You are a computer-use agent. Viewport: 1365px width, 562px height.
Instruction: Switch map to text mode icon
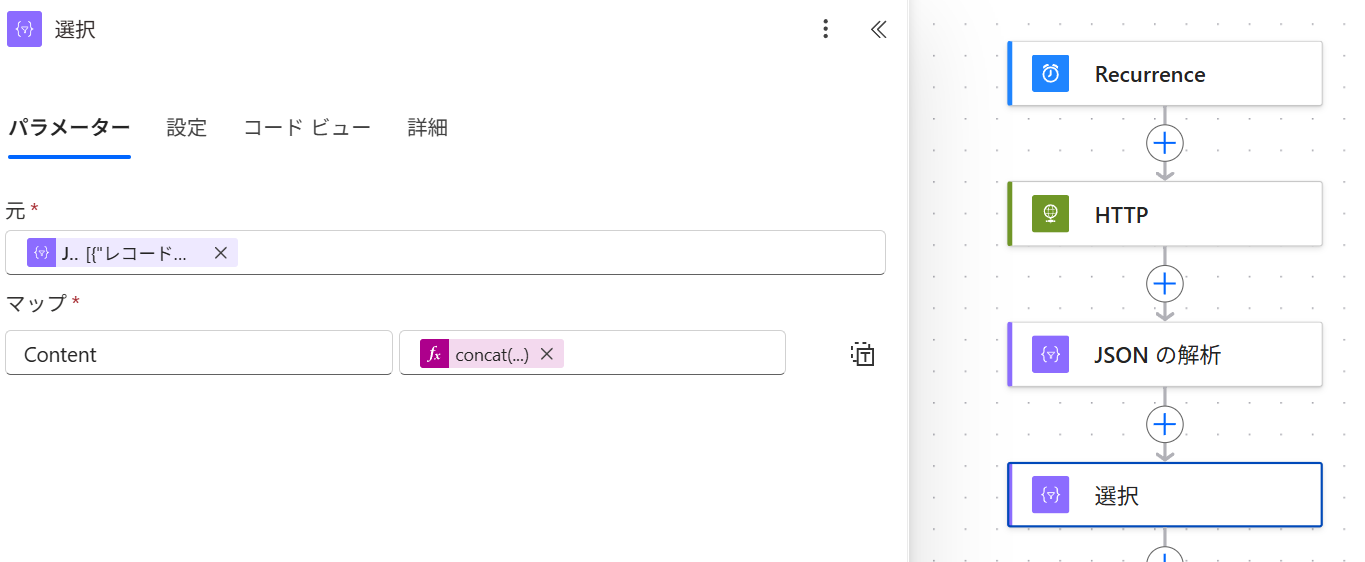pyautogui.click(x=862, y=354)
